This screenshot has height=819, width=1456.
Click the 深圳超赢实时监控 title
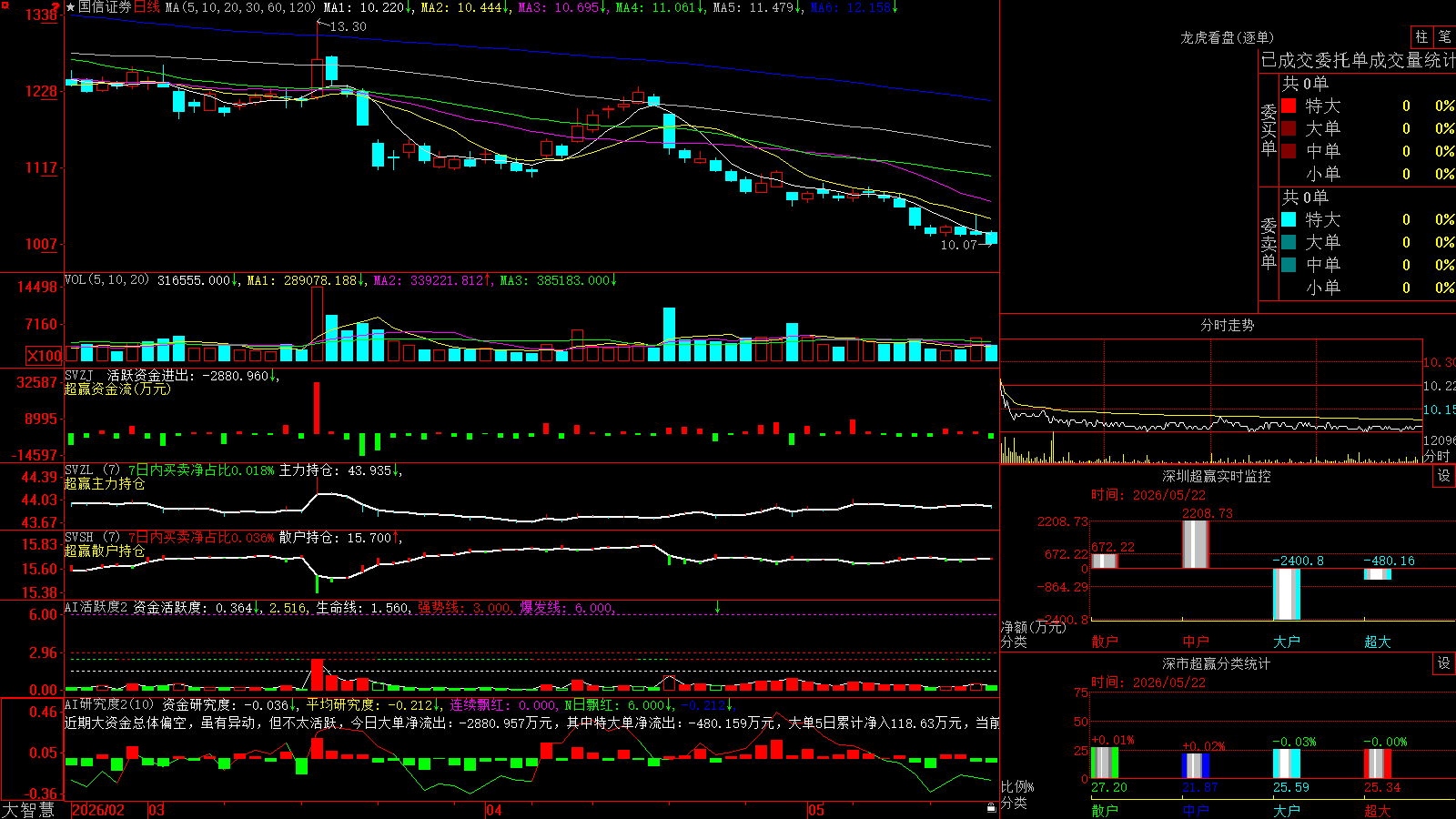pos(1217,476)
